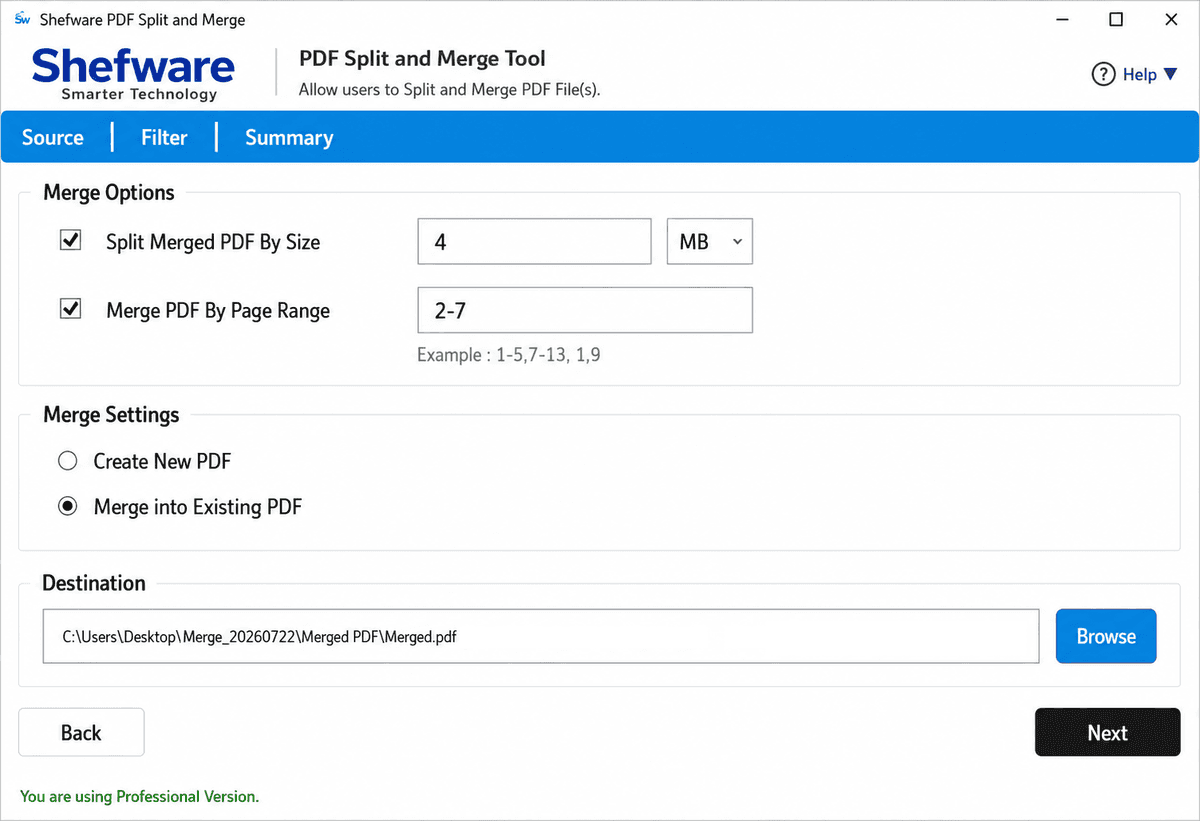This screenshot has height=821, width=1200.
Task: Uncheck Split Merged PDF By Size checkbox
Action: (71, 241)
